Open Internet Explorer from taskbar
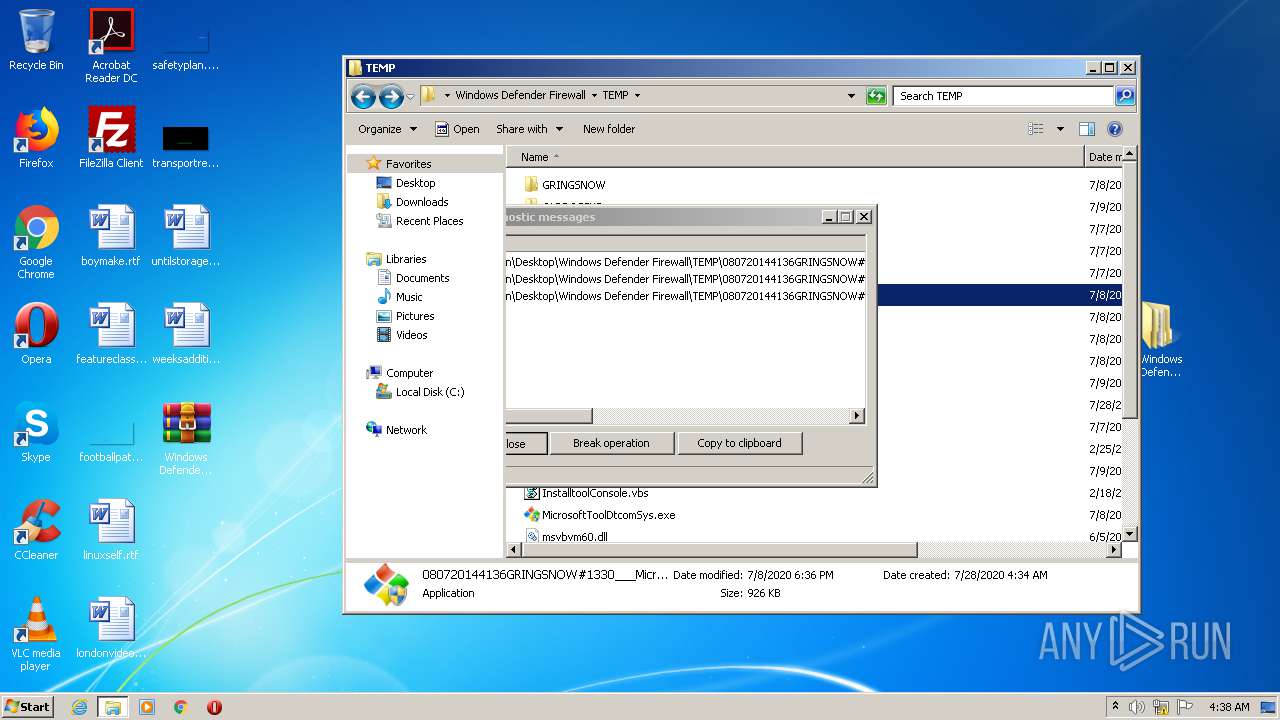 (80, 707)
